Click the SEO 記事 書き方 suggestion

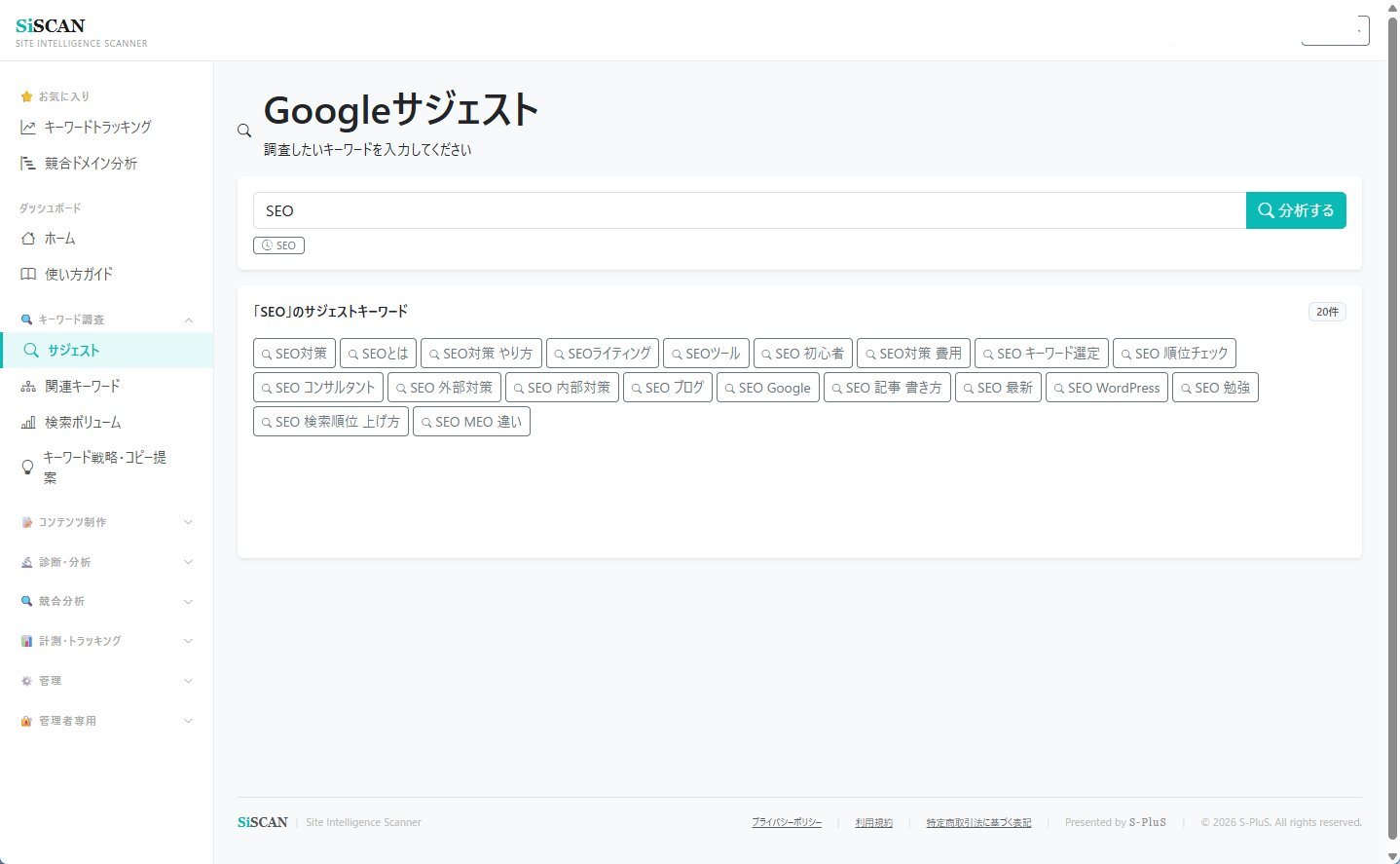point(887,388)
